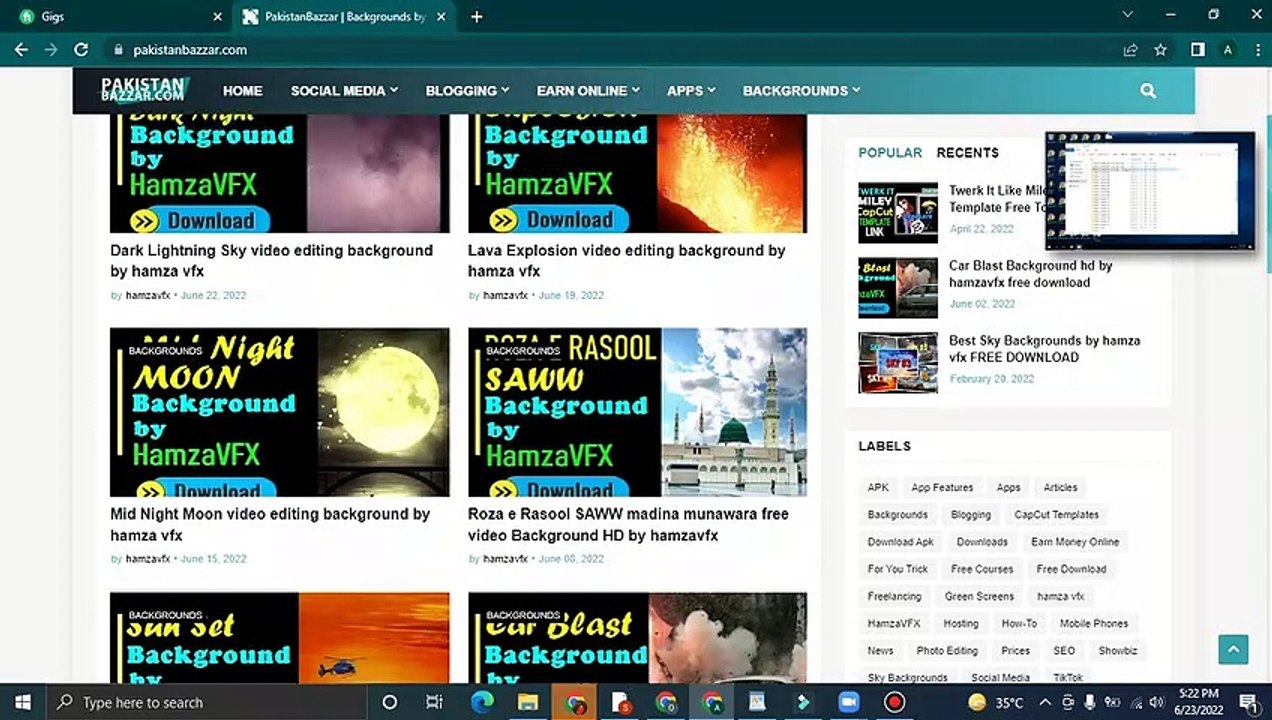
Task: Close the Gigs browser tab
Action: click(x=218, y=16)
